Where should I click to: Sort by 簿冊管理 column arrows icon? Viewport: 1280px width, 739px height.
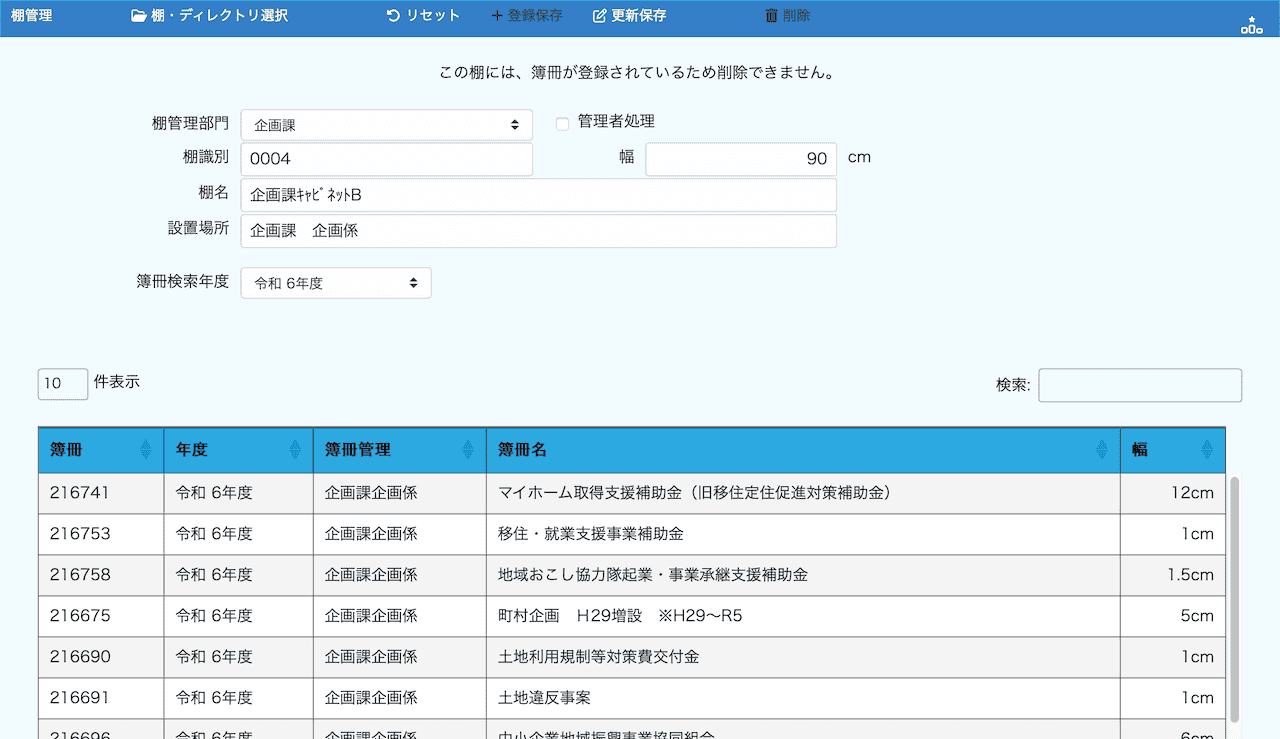pyautogui.click(x=468, y=450)
